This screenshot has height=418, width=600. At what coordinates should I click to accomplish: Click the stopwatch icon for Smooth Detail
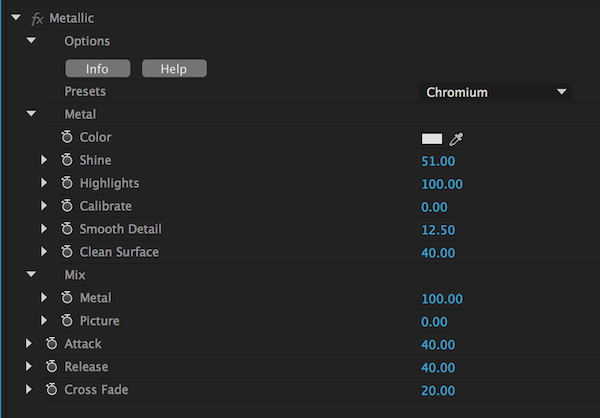[x=67, y=229]
